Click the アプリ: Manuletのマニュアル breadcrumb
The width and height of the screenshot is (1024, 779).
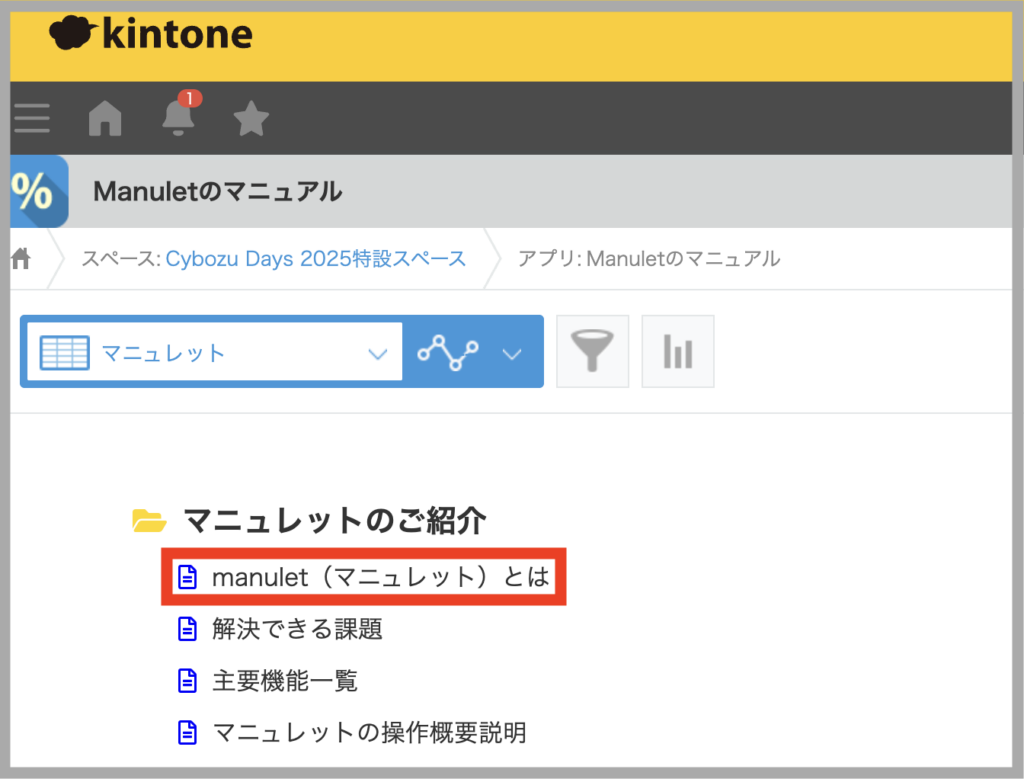(648, 259)
